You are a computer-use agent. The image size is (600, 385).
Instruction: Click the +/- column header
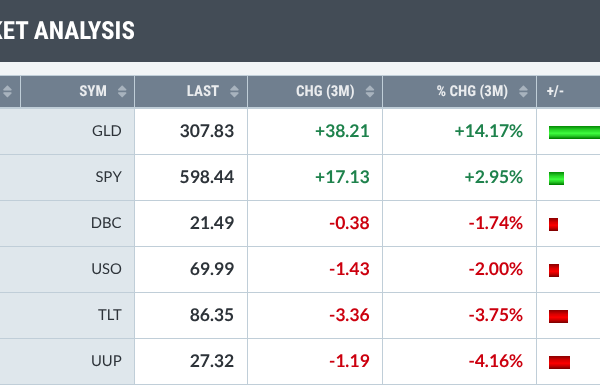coord(555,91)
